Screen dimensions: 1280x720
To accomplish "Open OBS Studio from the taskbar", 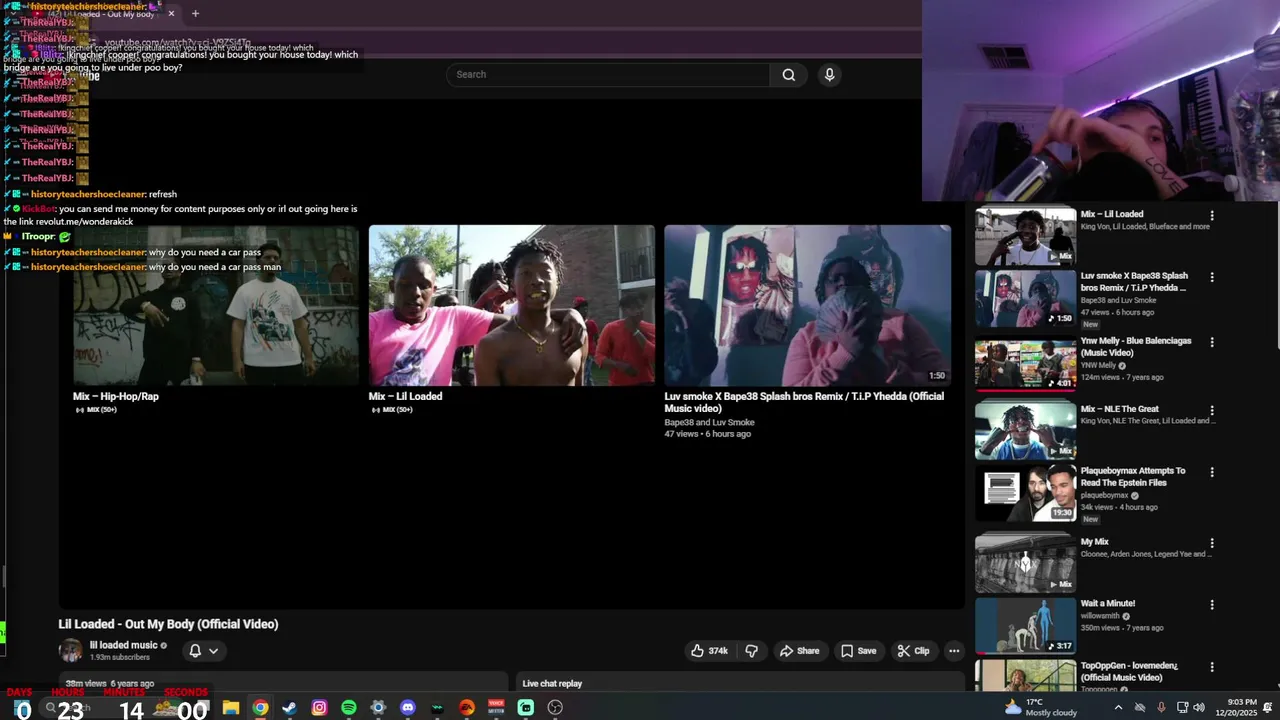I will point(555,708).
